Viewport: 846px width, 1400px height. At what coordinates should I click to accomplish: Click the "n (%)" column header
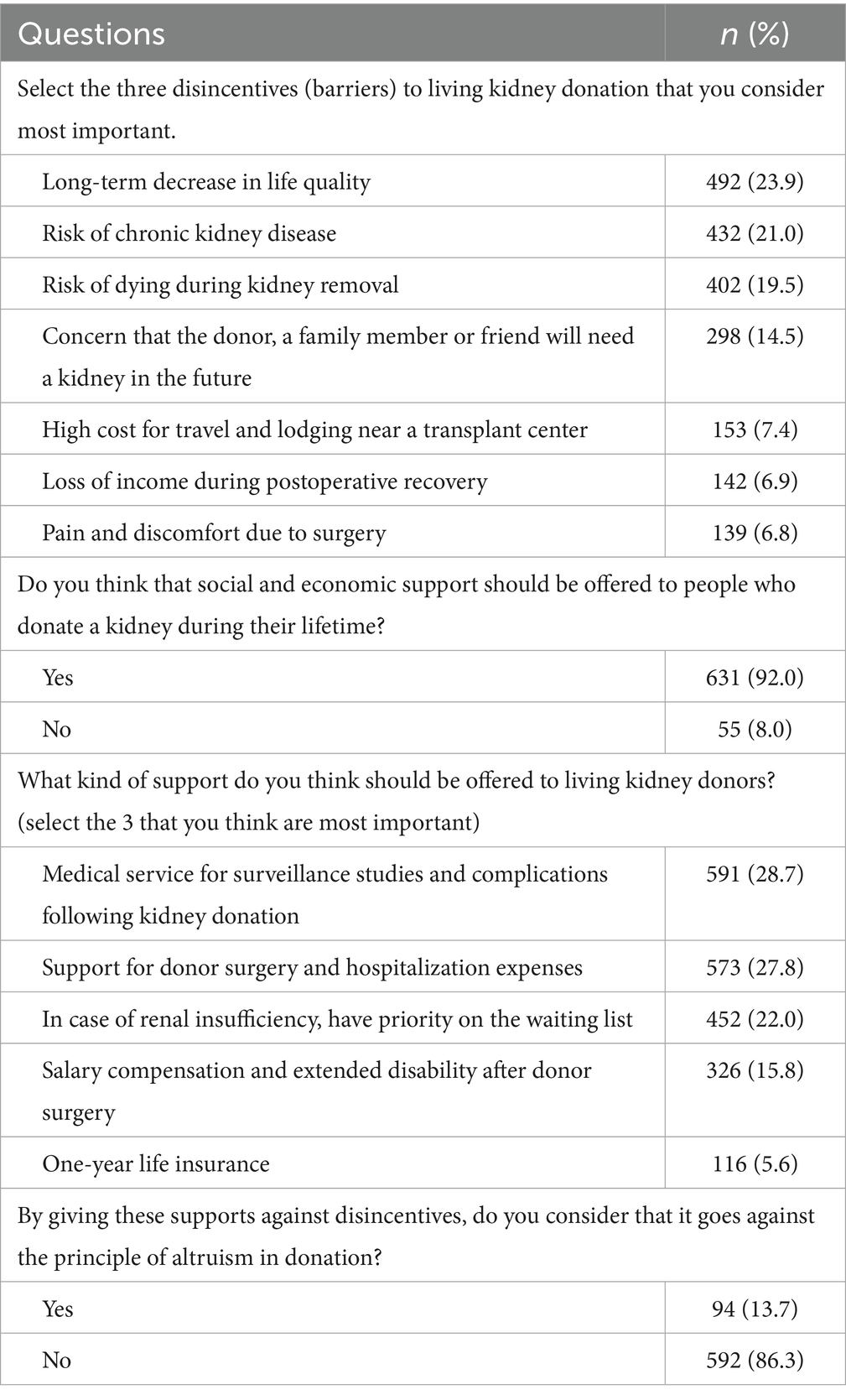pyautogui.click(x=755, y=34)
